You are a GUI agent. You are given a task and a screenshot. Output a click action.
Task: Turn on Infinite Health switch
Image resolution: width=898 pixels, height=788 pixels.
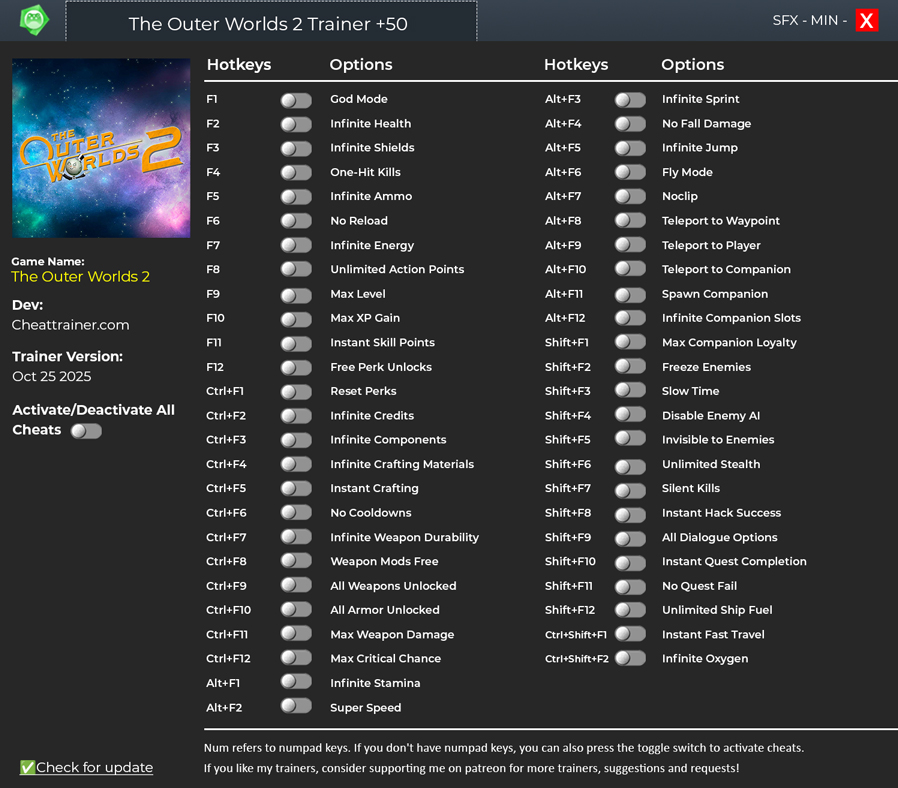(x=296, y=124)
